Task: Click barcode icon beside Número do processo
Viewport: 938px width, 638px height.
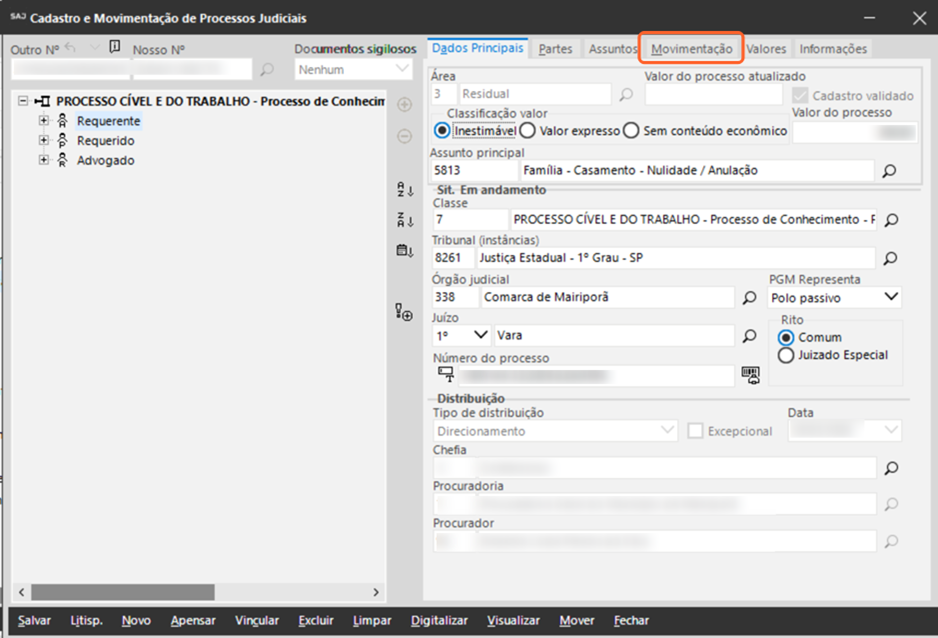Action: click(x=750, y=375)
